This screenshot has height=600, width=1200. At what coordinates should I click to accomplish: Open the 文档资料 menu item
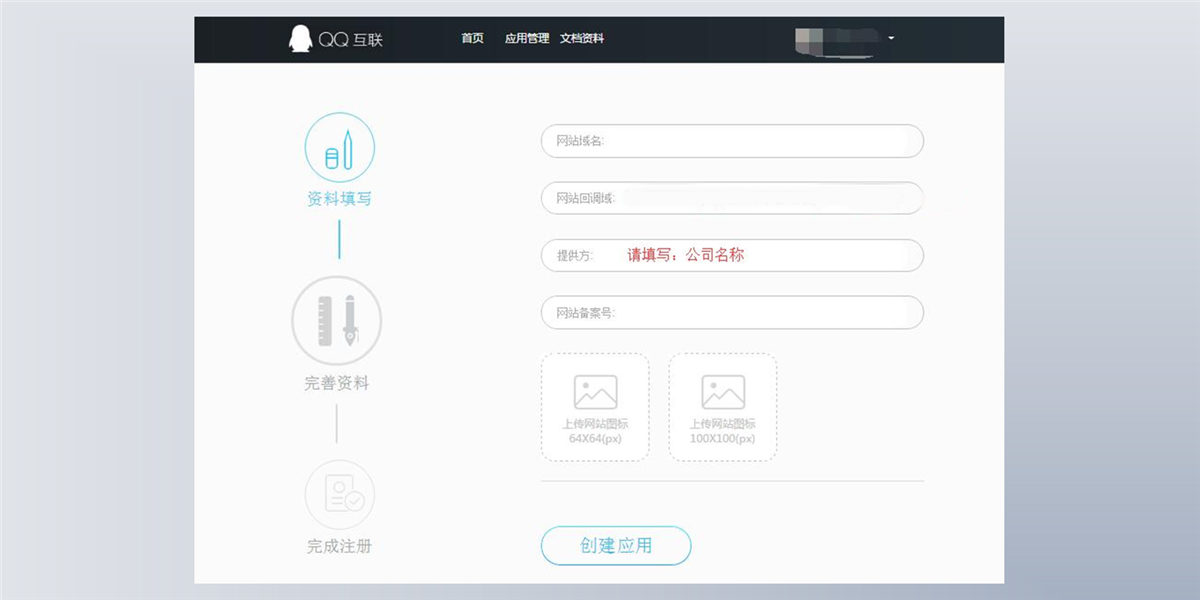coord(582,39)
